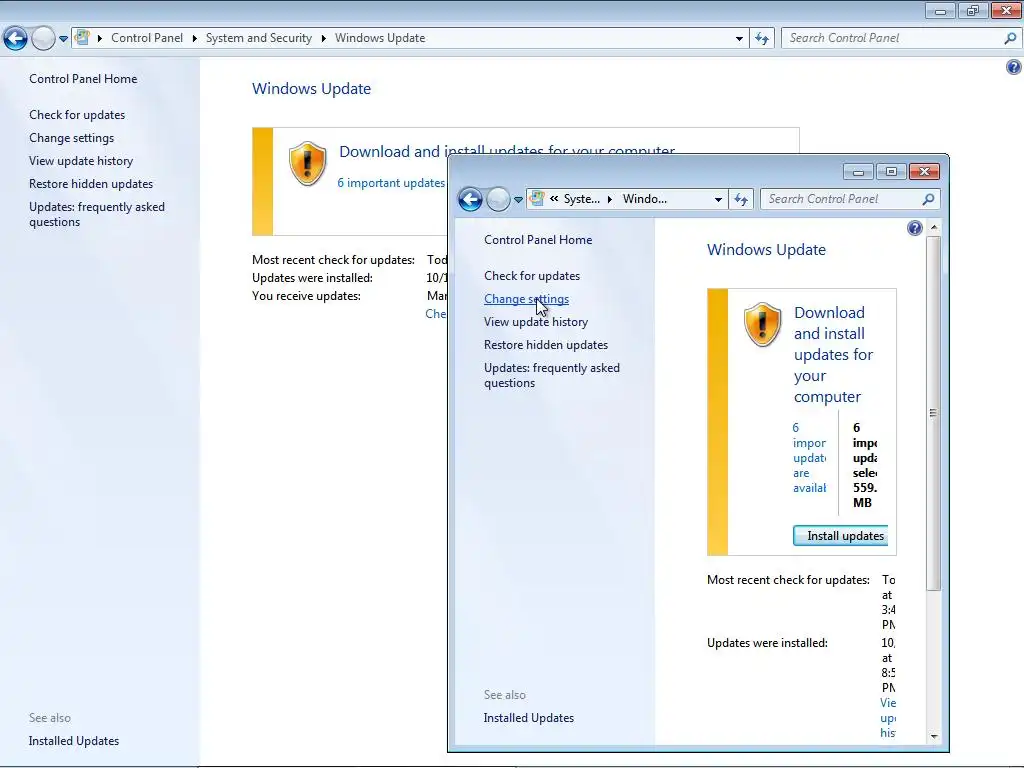Screen dimensions: 1024x768
Task: Go back in the front window
Action: point(470,199)
